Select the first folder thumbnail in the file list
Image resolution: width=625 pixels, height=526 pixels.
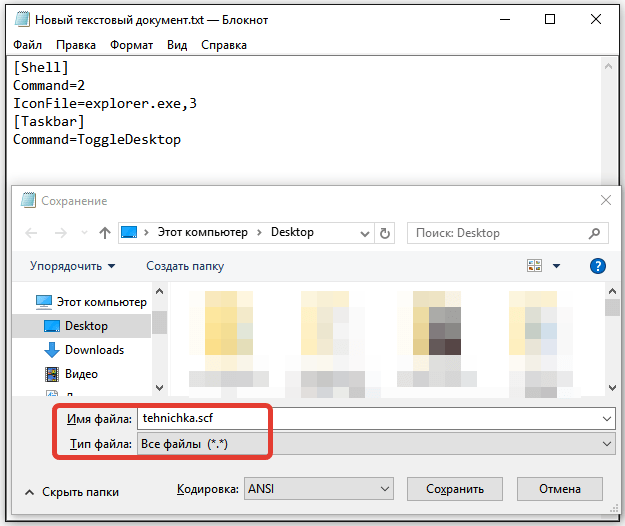(x=229, y=339)
